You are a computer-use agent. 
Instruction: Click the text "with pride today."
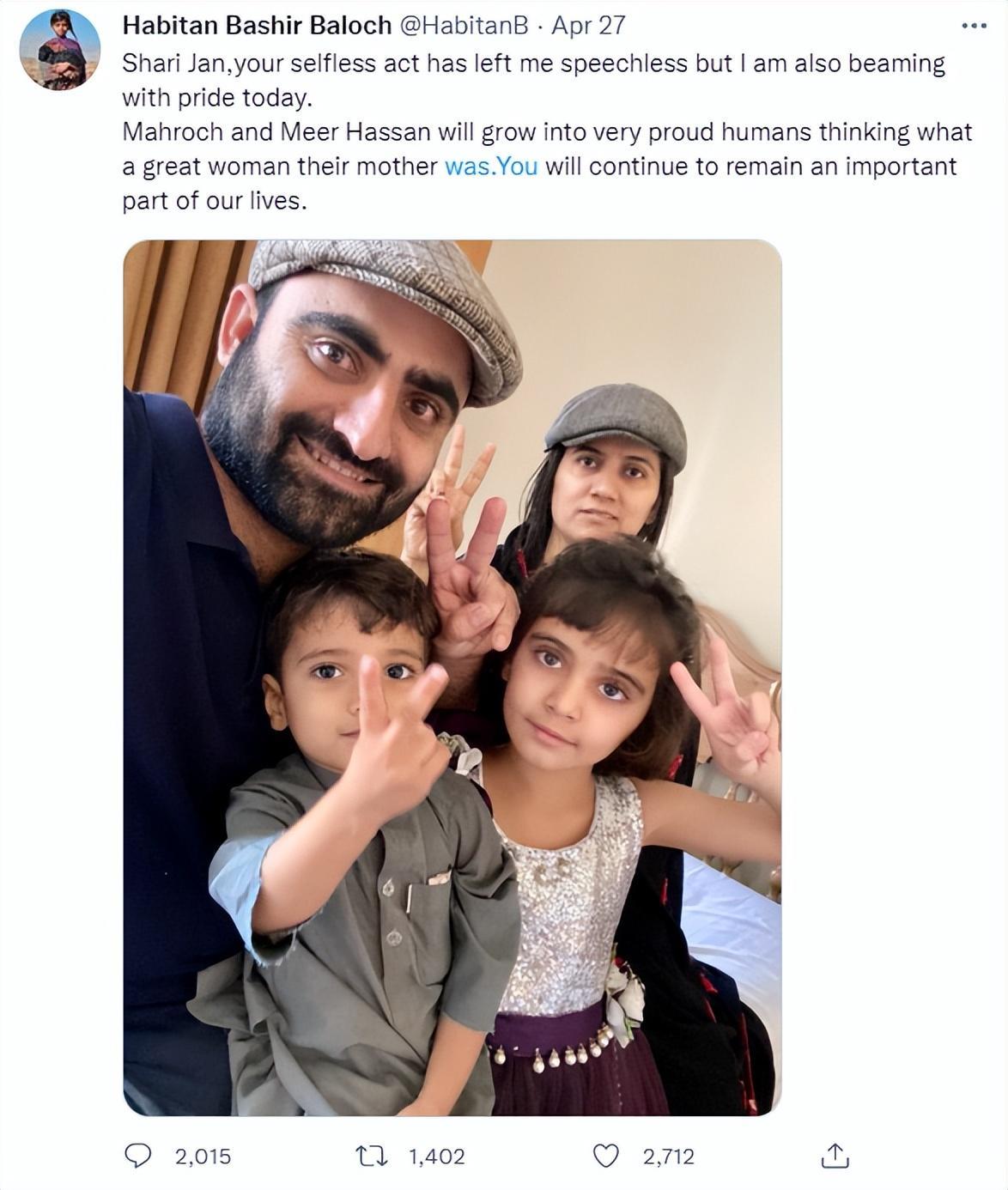click(217, 98)
